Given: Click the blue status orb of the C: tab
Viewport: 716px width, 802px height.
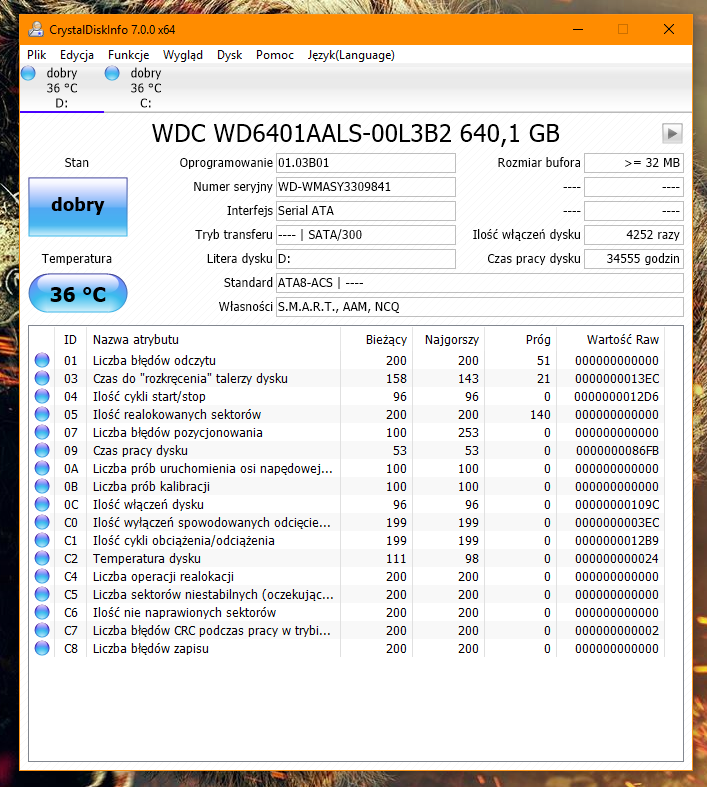Looking at the screenshot, I should coord(112,74).
